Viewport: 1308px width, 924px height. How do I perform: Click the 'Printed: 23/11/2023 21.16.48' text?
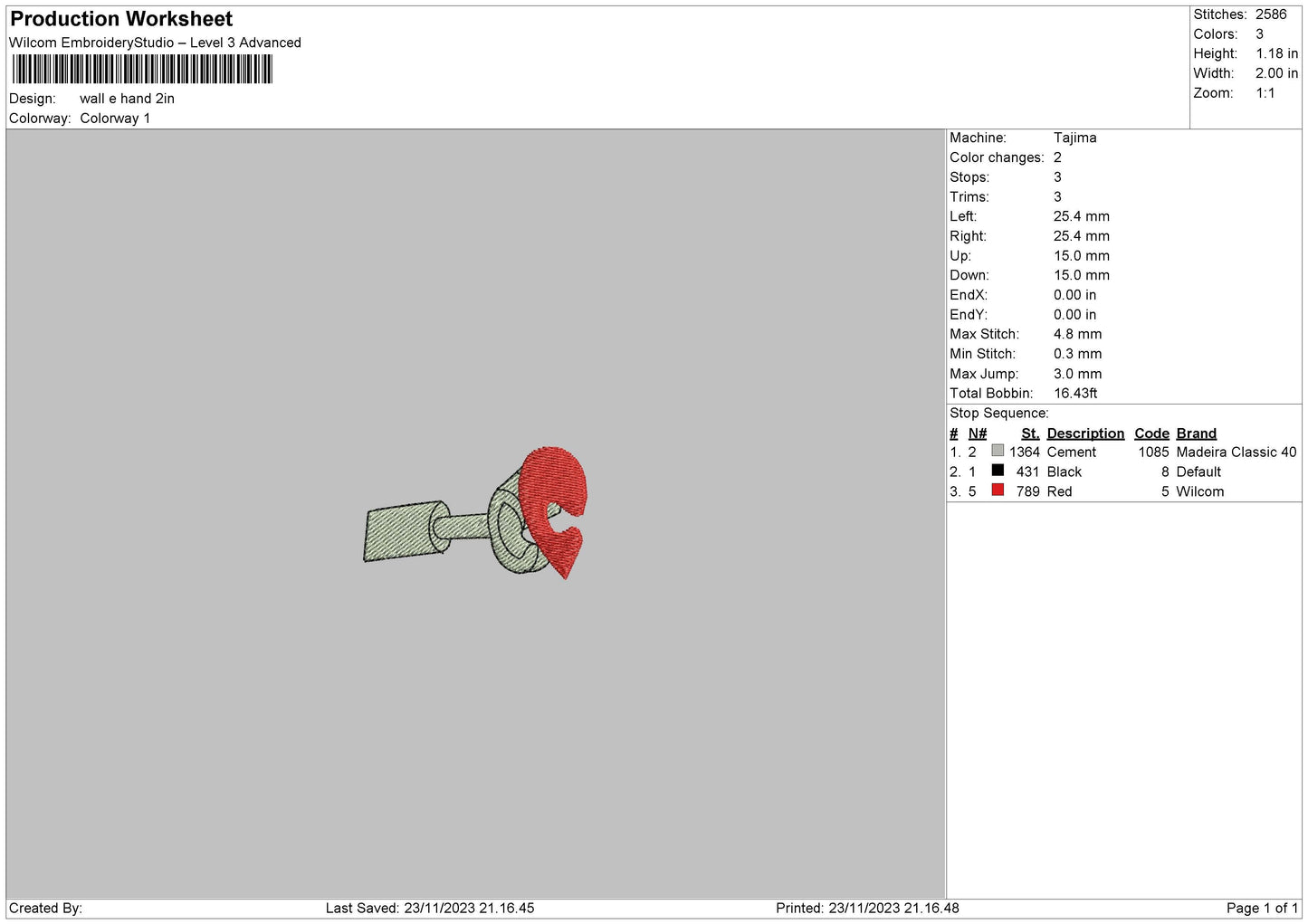point(867,909)
